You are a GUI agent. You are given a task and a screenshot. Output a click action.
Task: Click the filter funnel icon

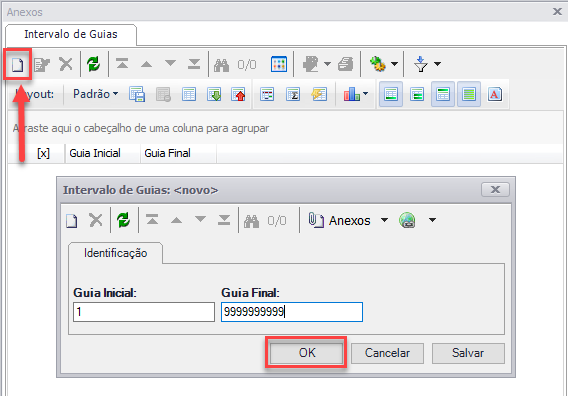pyautogui.click(x=421, y=64)
